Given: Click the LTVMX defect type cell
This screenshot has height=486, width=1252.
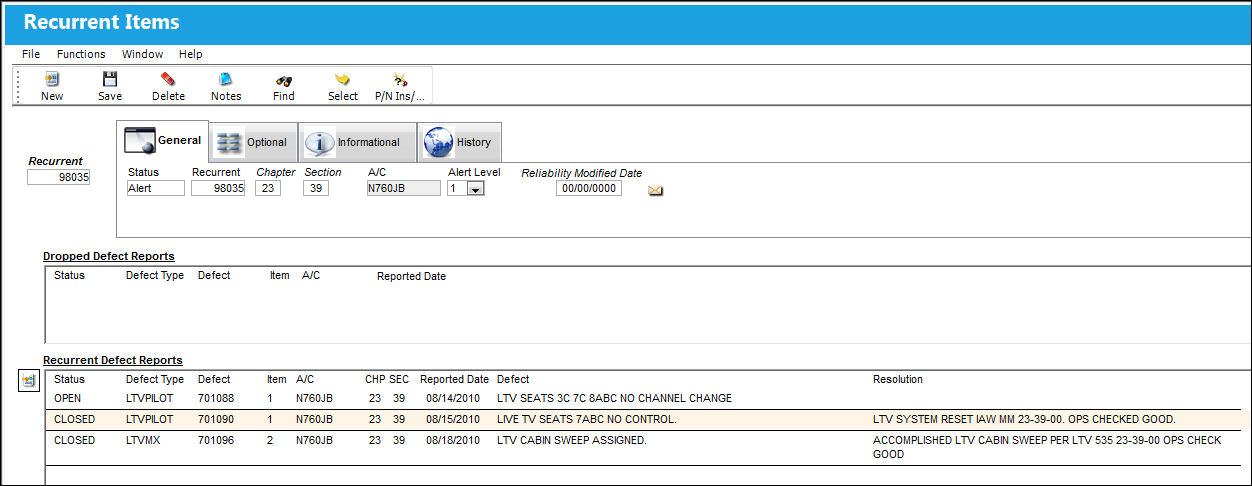Looking at the screenshot, I should (142, 440).
